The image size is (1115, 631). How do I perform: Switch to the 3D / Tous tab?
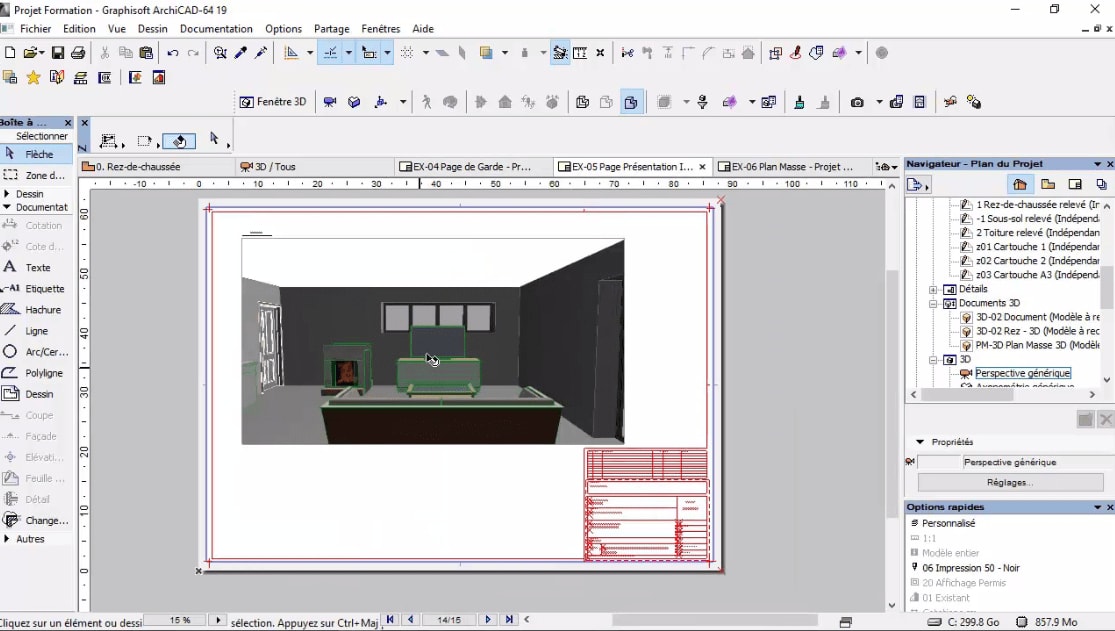315,166
